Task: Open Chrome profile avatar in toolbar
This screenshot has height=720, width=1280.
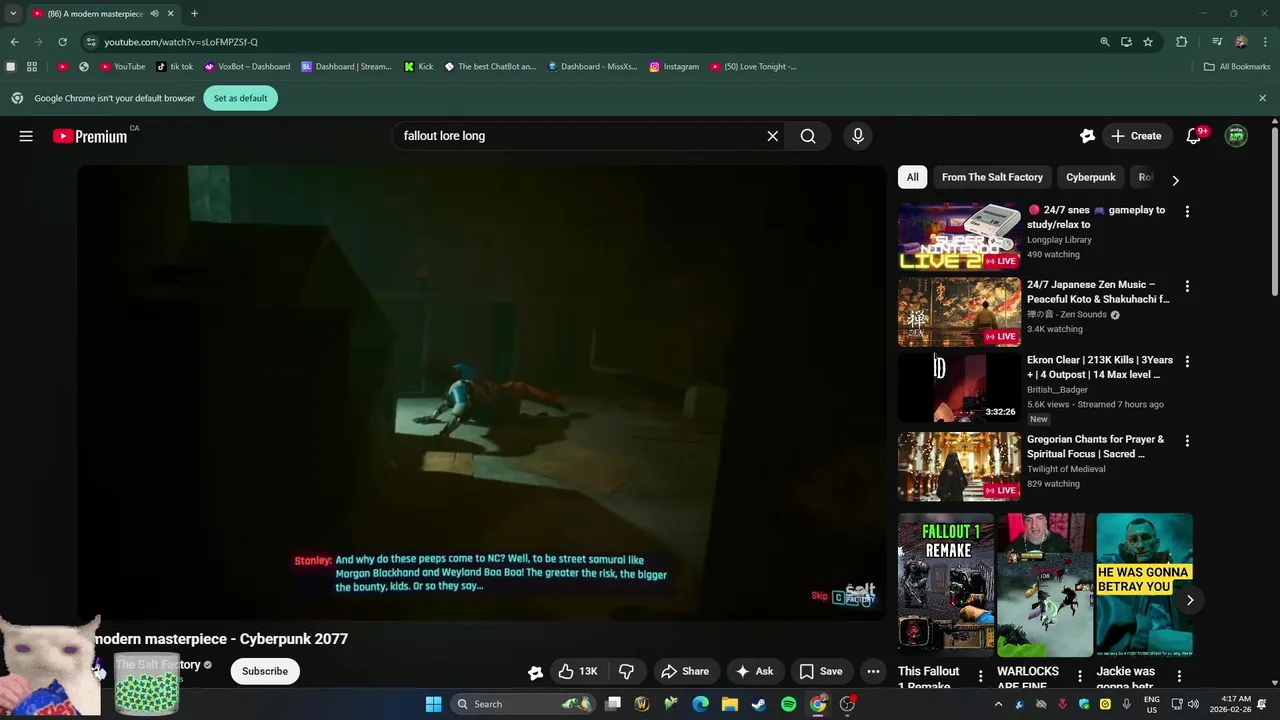Action: (1241, 42)
